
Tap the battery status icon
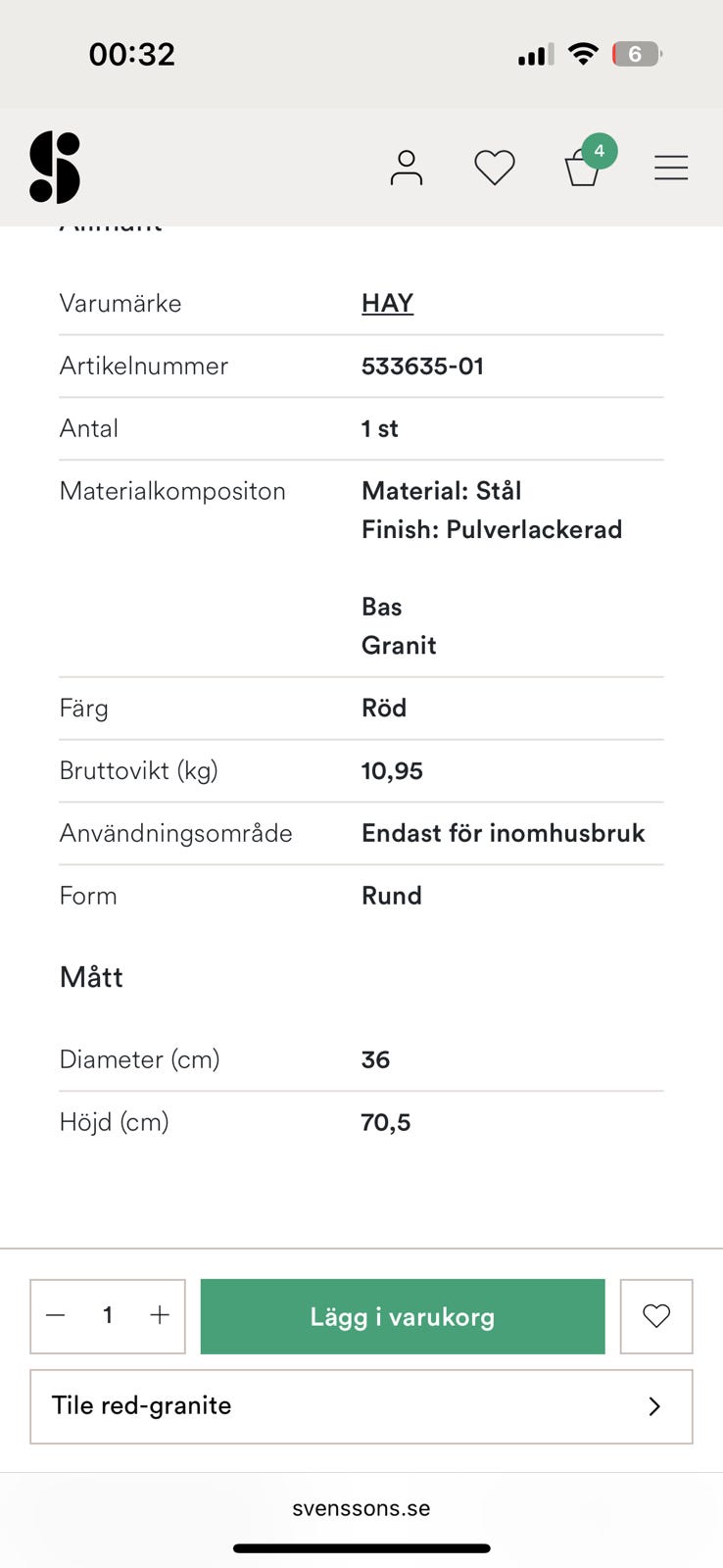637,54
